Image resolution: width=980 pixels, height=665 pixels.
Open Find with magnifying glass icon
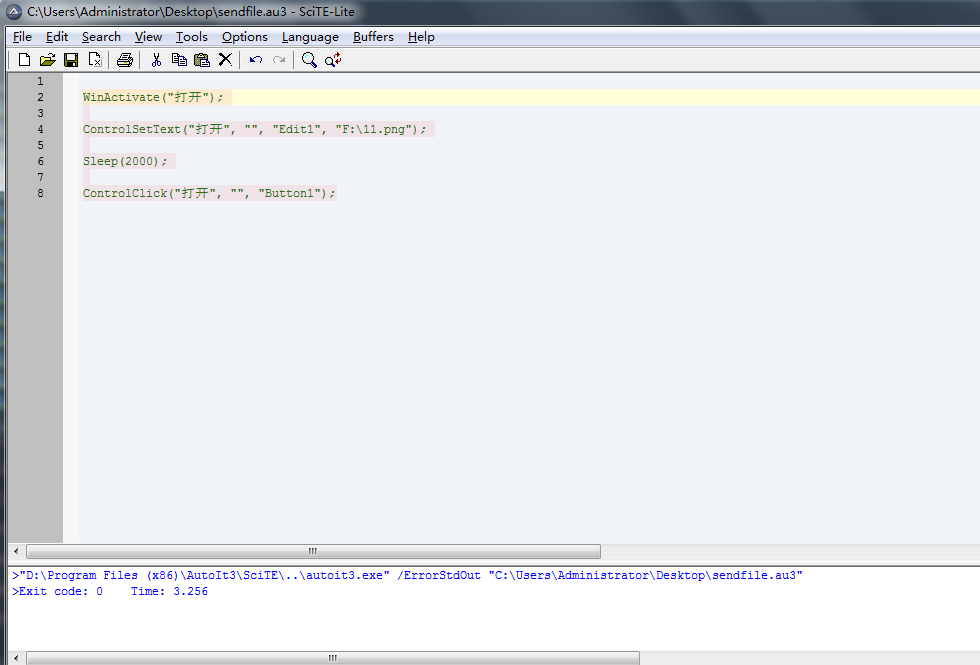pyautogui.click(x=309, y=60)
